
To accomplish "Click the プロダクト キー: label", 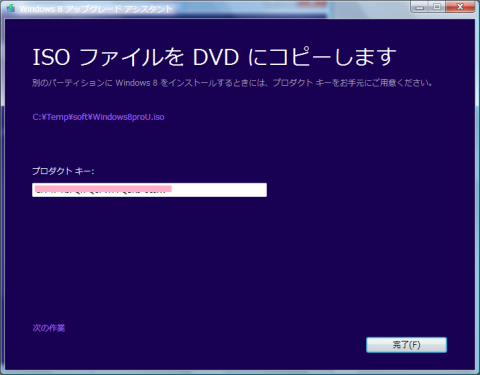I will point(63,171).
